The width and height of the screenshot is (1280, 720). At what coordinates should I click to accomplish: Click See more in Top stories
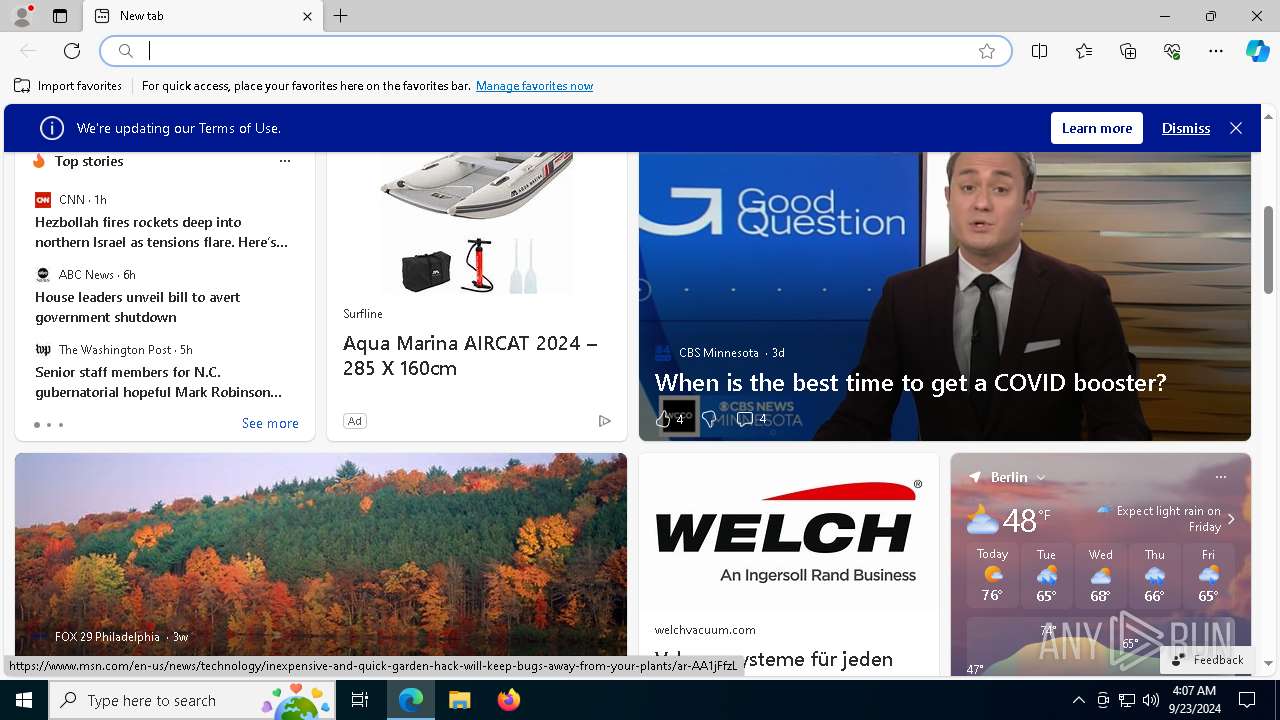click(x=270, y=423)
